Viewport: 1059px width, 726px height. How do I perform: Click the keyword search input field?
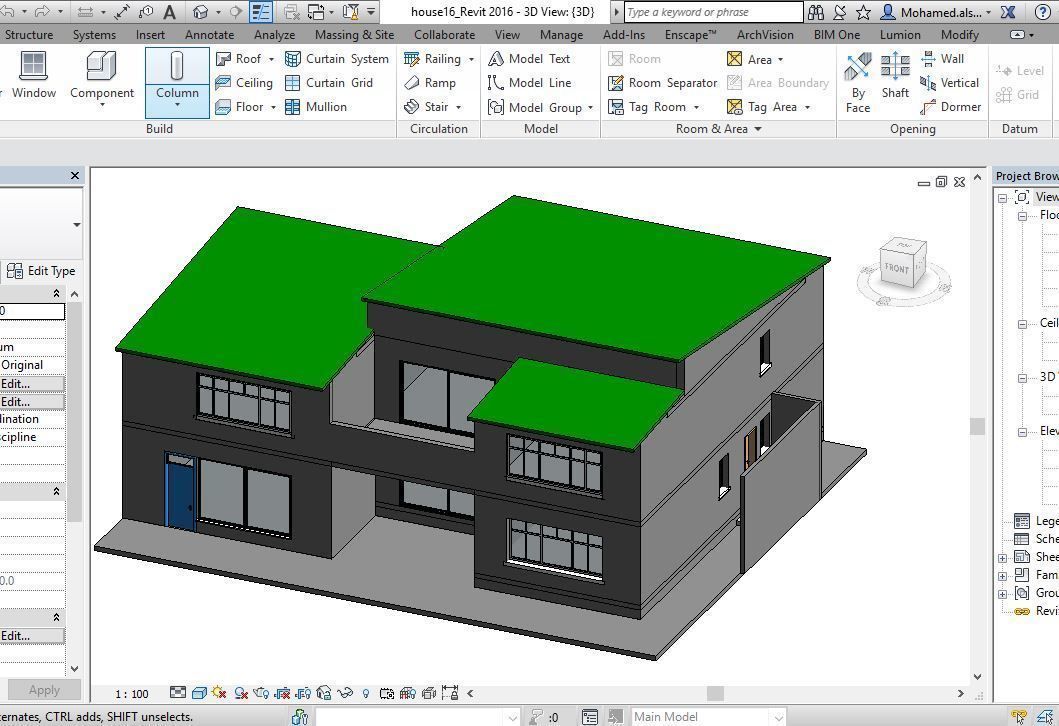point(713,11)
